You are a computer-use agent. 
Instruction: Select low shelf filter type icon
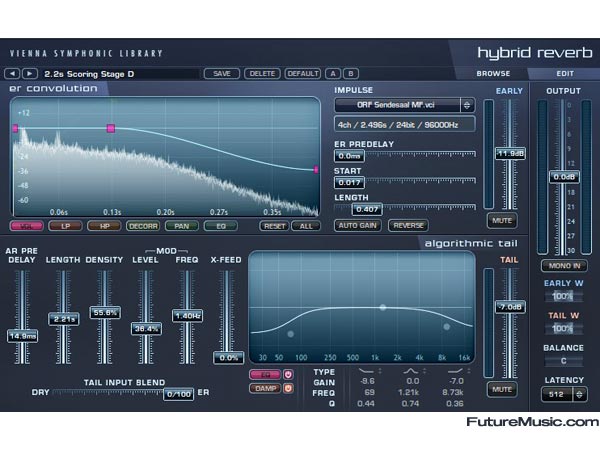tap(366, 371)
